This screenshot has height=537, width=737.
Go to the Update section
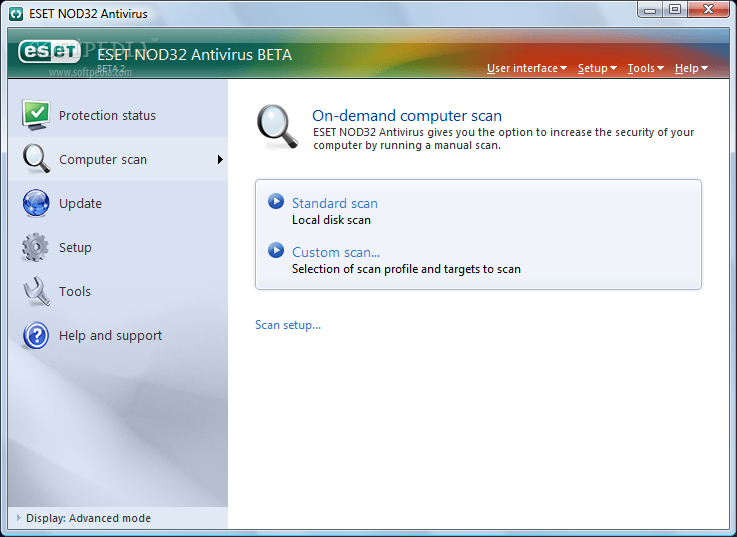click(x=80, y=204)
